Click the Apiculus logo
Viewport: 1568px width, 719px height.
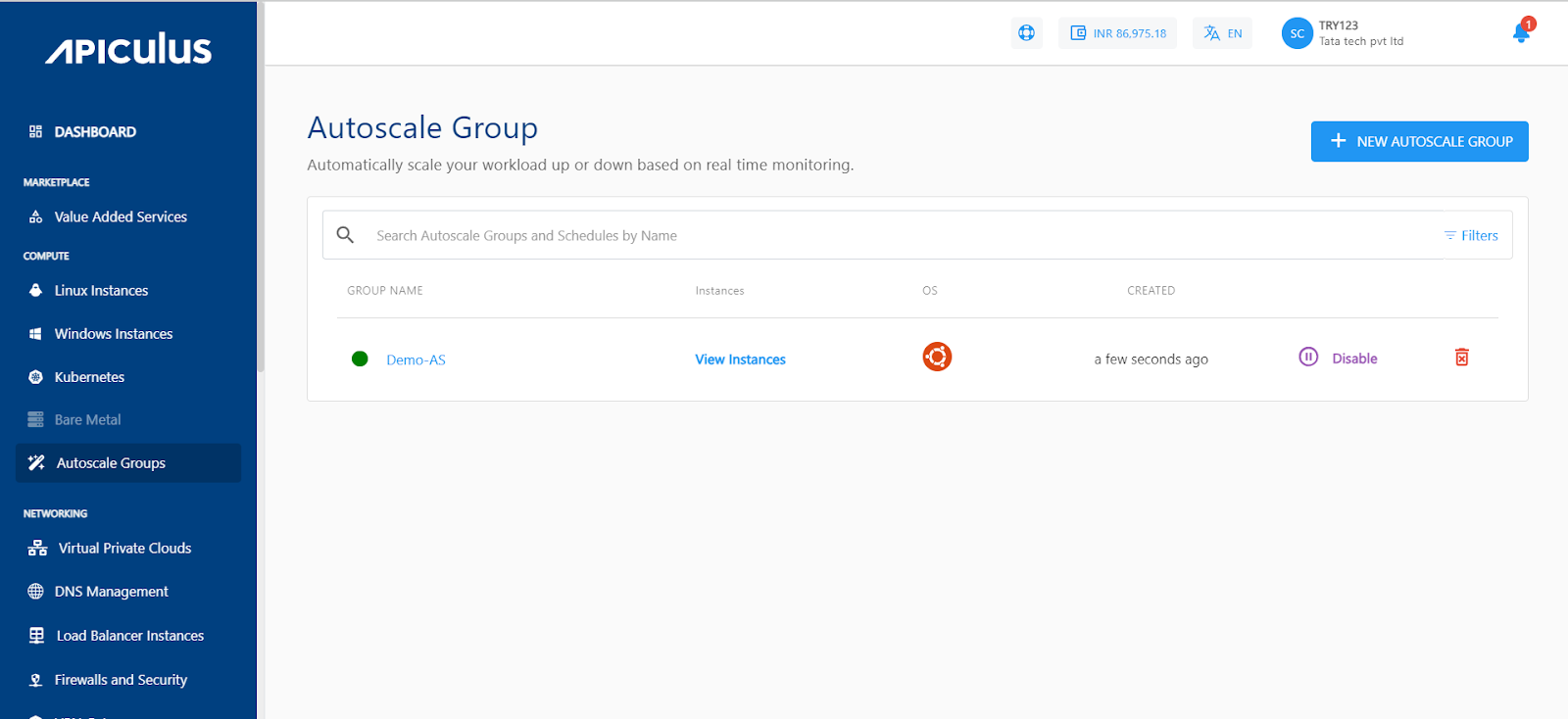128,50
